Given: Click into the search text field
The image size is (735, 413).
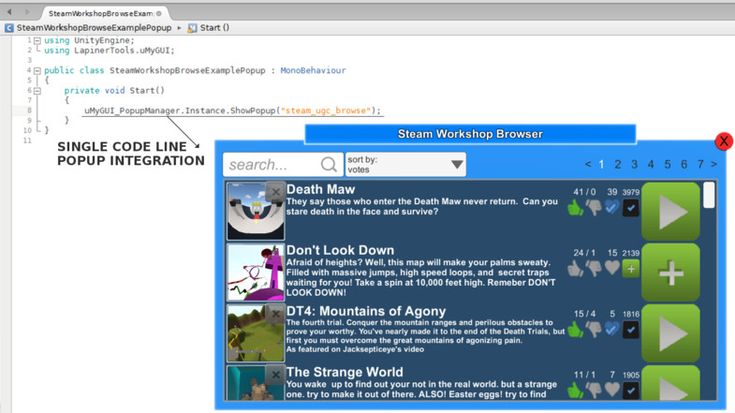Looking at the screenshot, I should click(270, 165).
